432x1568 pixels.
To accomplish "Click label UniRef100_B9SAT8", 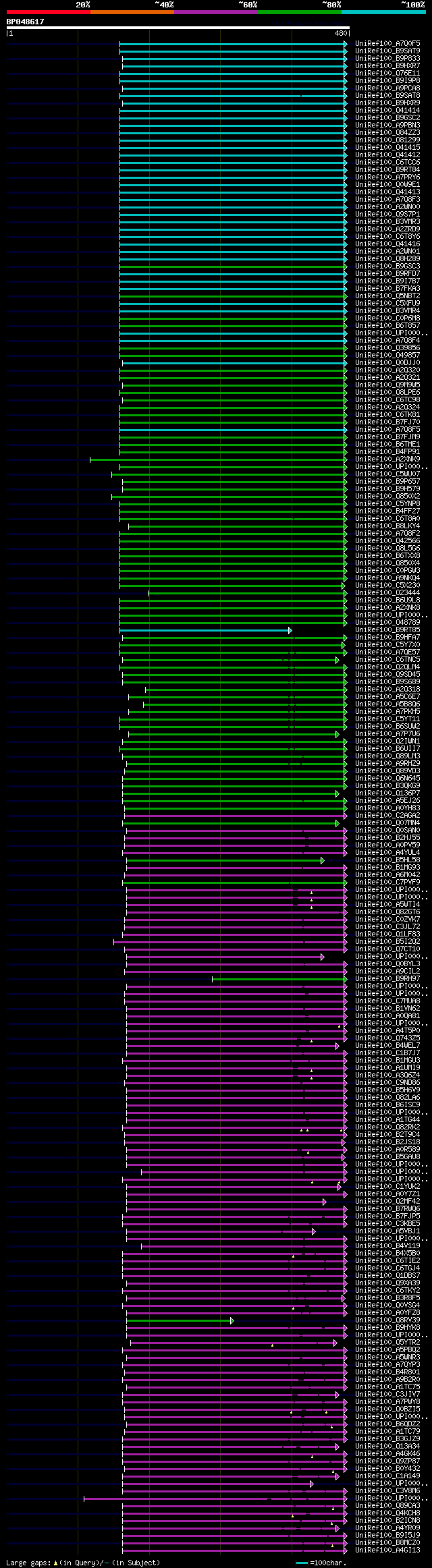I will pos(387,96).
